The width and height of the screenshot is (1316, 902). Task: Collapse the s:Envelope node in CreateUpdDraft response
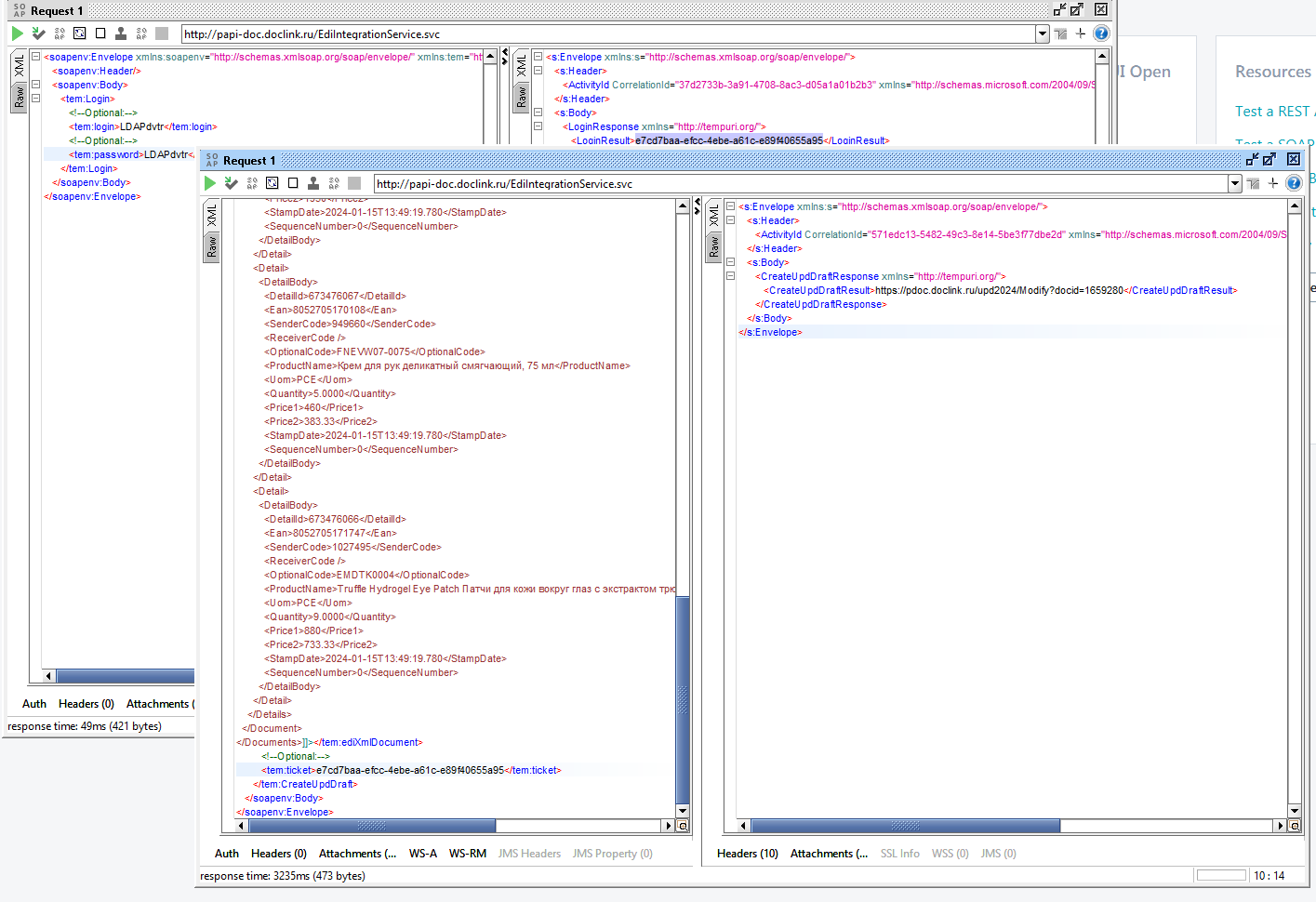(730, 206)
